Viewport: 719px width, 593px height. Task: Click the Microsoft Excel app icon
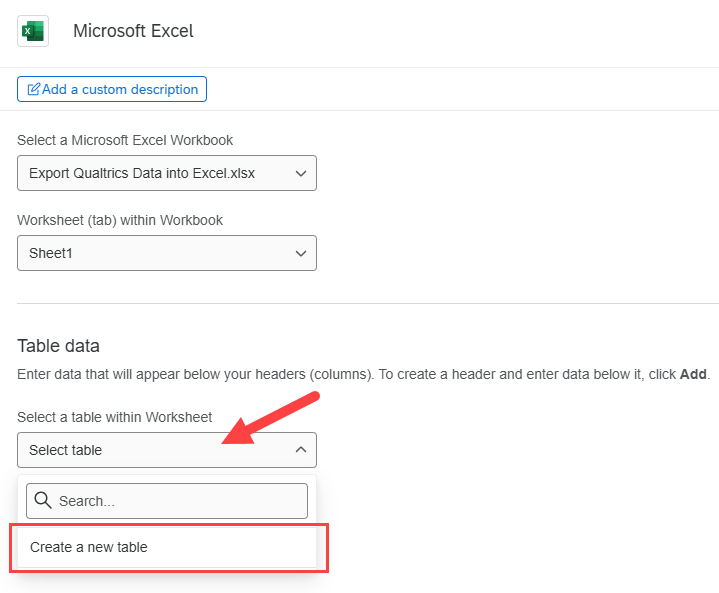pyautogui.click(x=33, y=31)
